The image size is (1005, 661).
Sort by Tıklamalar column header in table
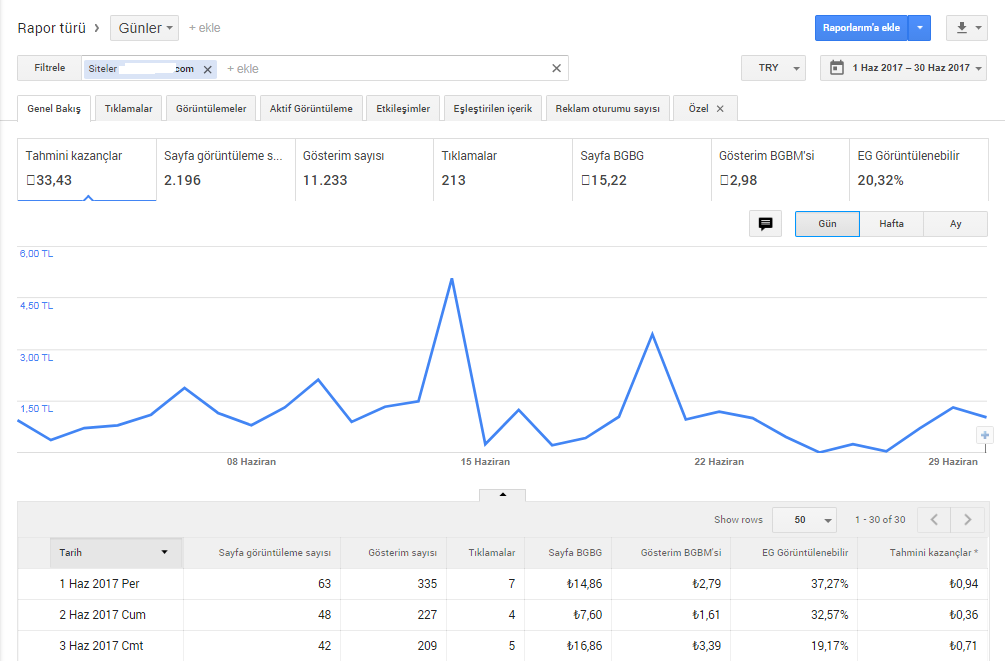point(485,553)
